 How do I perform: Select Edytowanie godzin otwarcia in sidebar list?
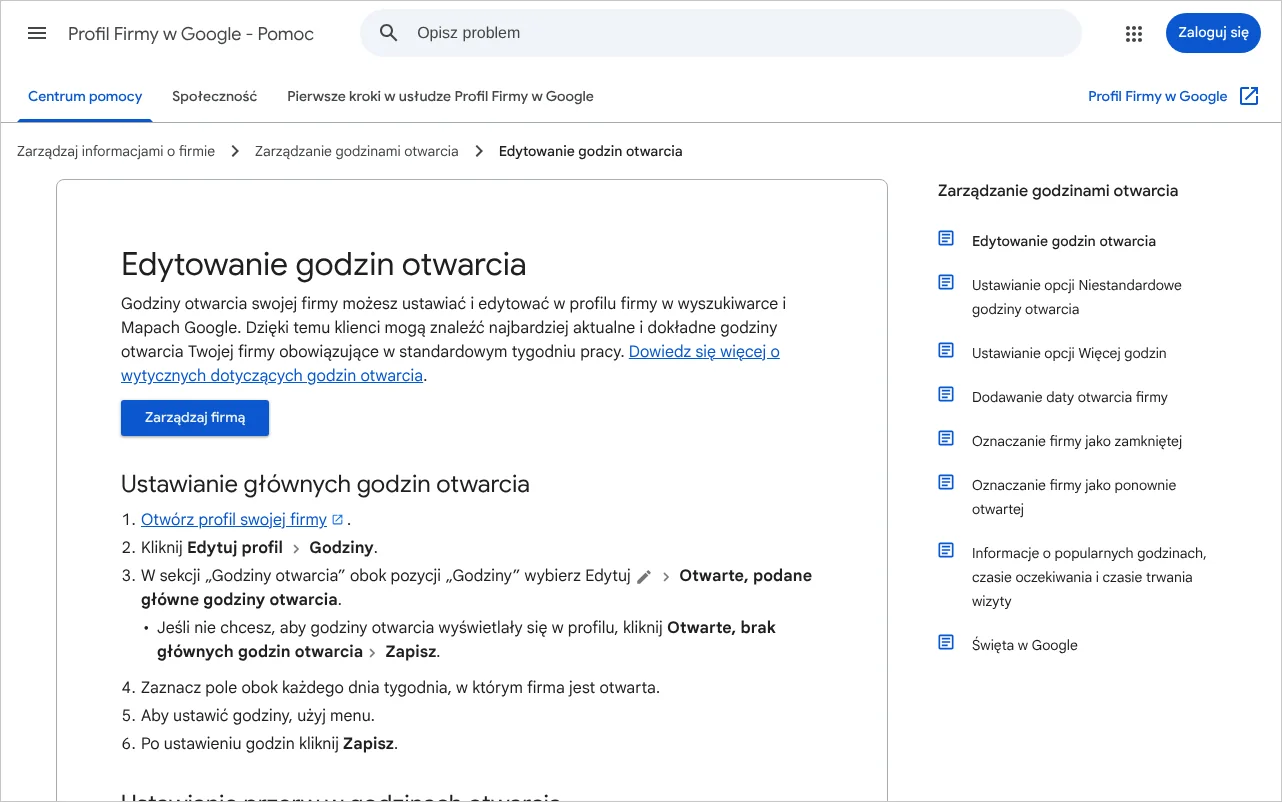tap(1064, 241)
